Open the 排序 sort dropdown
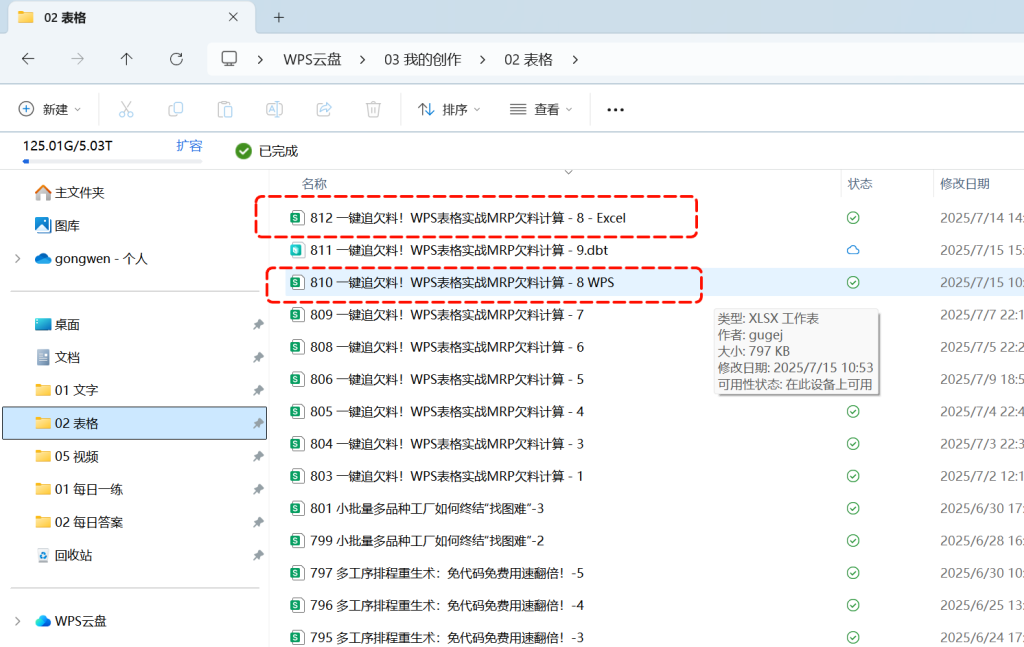Image resolution: width=1024 pixels, height=647 pixels. pos(449,110)
